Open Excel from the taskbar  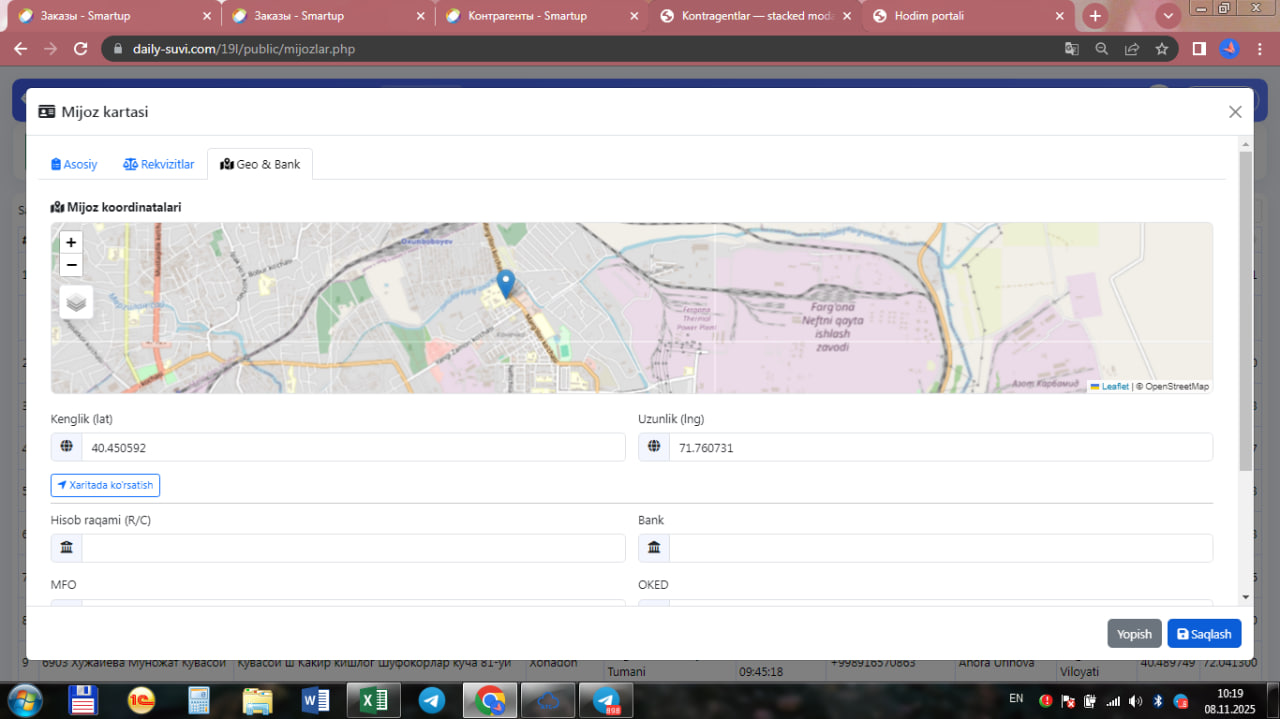[x=374, y=700]
